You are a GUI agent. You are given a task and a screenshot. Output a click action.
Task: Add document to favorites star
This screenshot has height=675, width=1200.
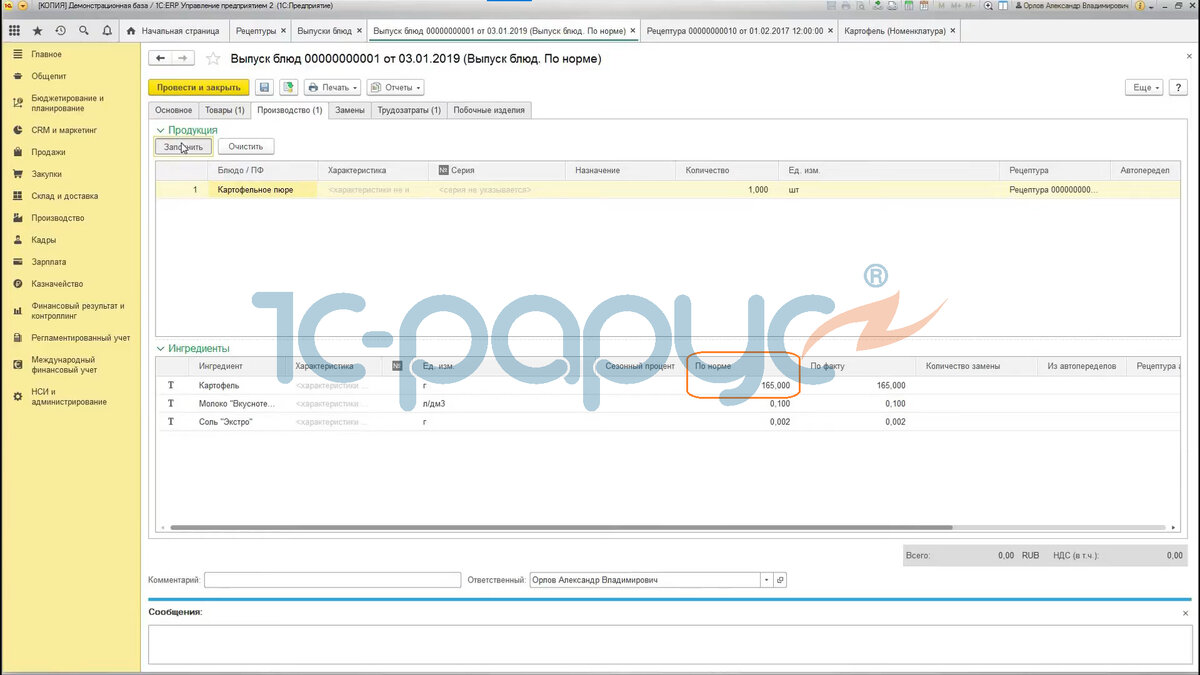click(212, 59)
